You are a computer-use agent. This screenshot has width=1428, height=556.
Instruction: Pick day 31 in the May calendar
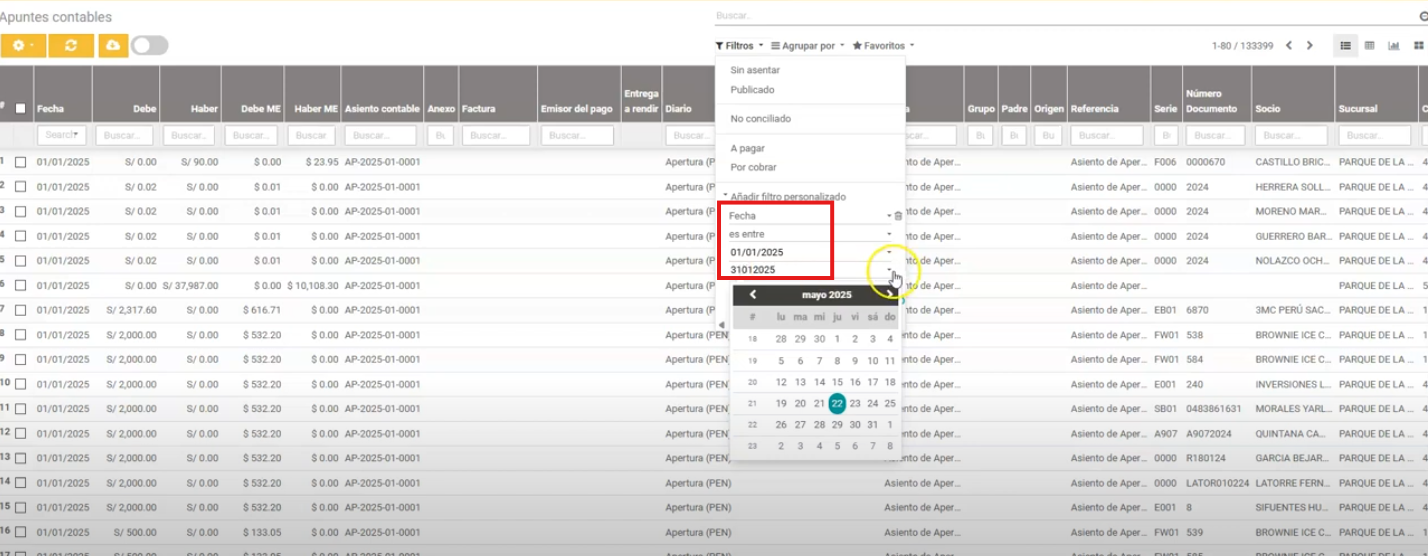pos(873,425)
